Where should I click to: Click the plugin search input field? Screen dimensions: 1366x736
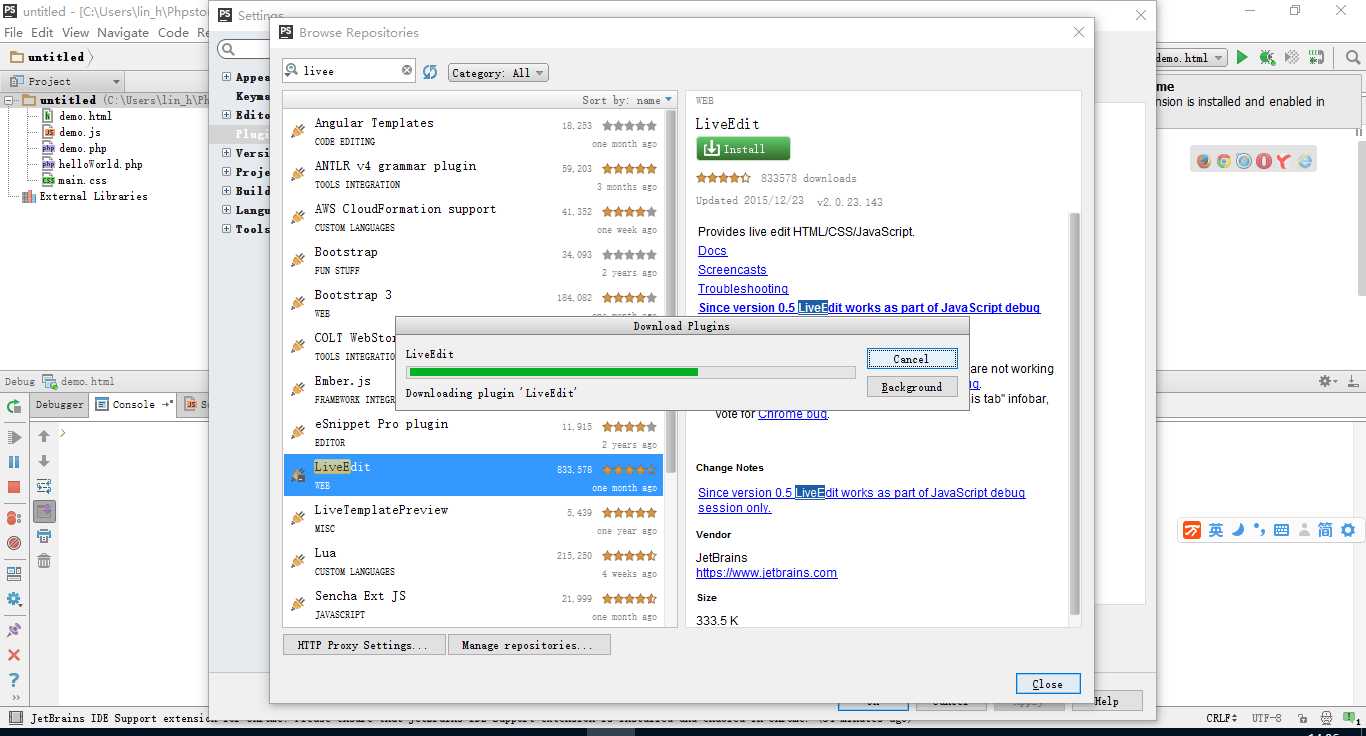(349, 70)
